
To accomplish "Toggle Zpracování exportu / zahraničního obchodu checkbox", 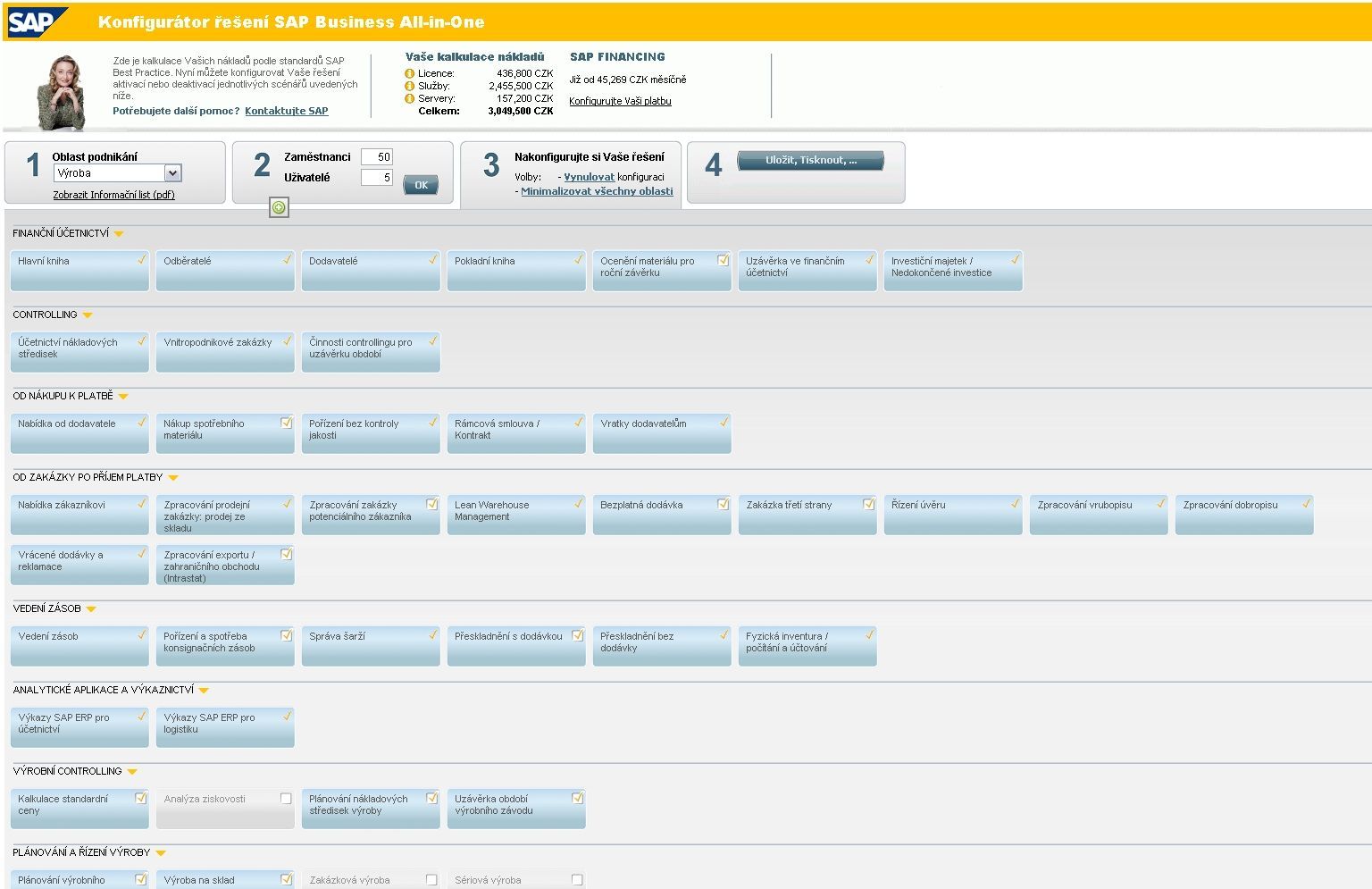I will pos(287,554).
